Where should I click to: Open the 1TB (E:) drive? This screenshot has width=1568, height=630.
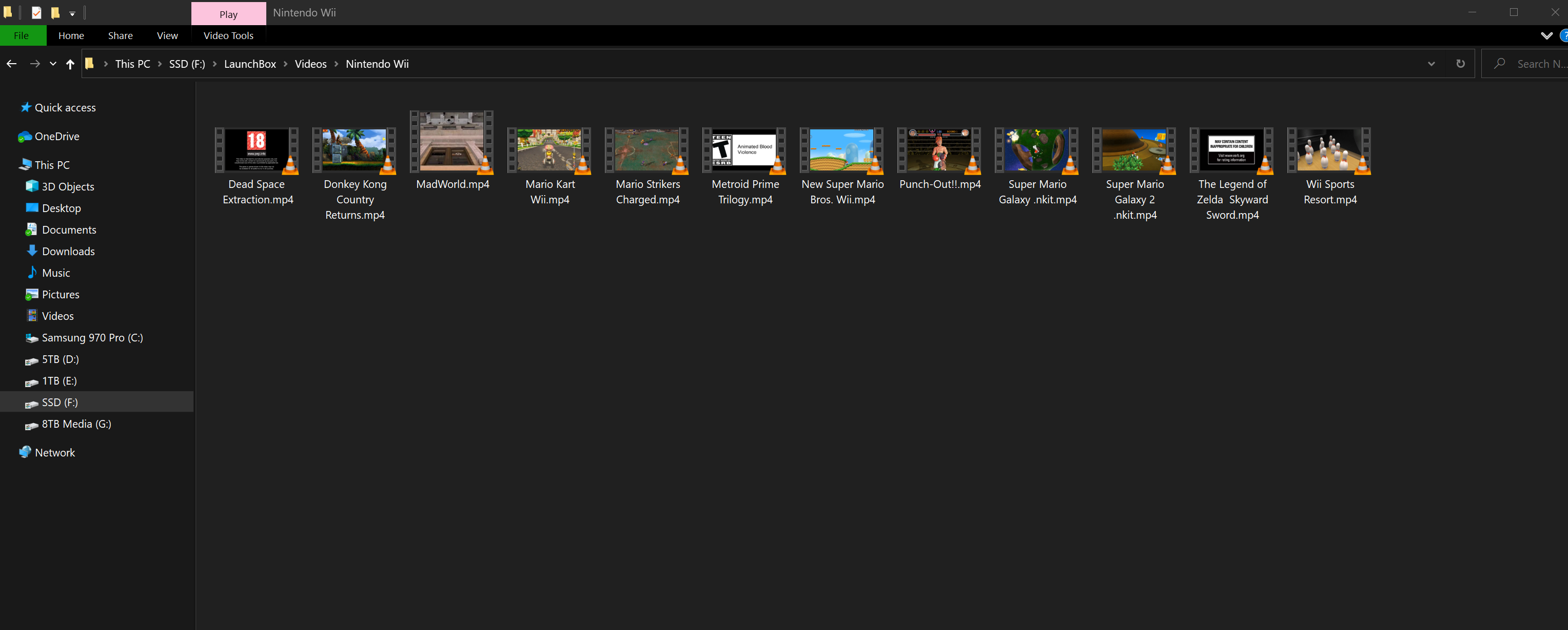[51, 381]
